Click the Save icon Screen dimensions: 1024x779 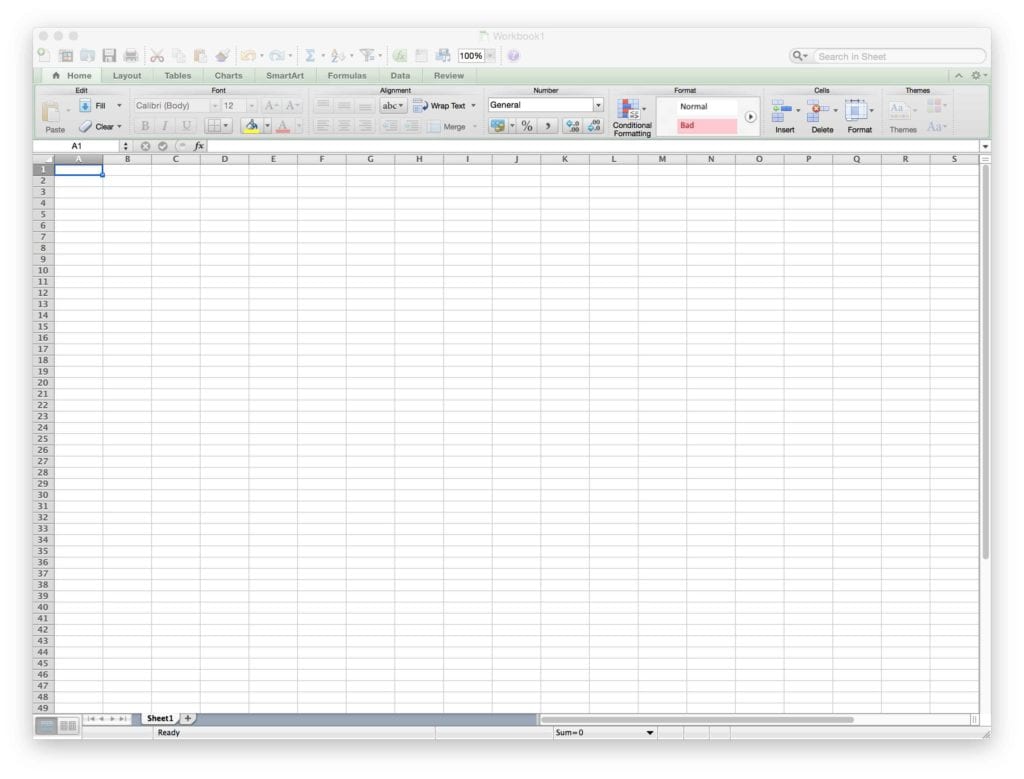coord(107,55)
